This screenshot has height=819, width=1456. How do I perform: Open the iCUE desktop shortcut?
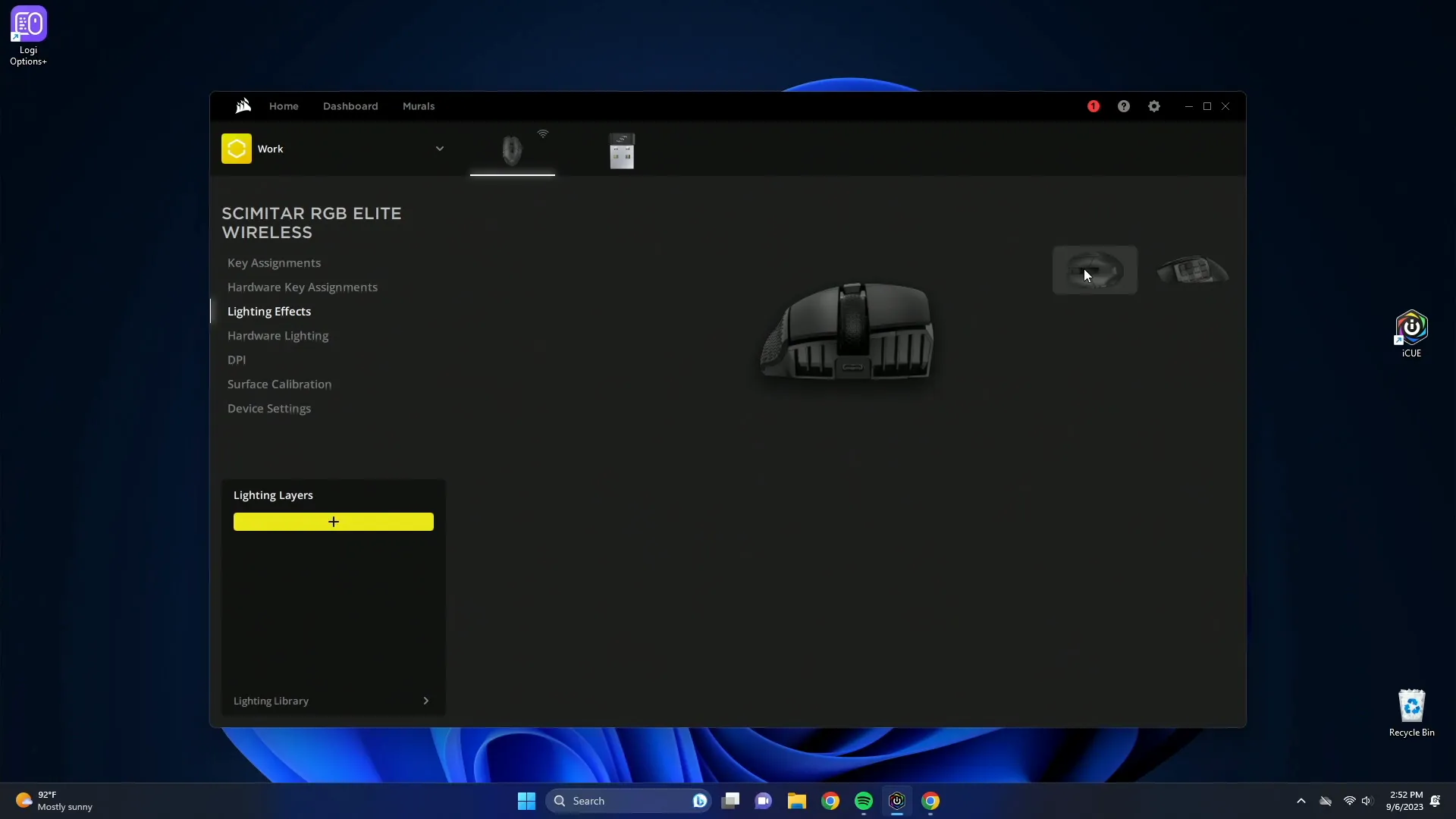coord(1411,334)
